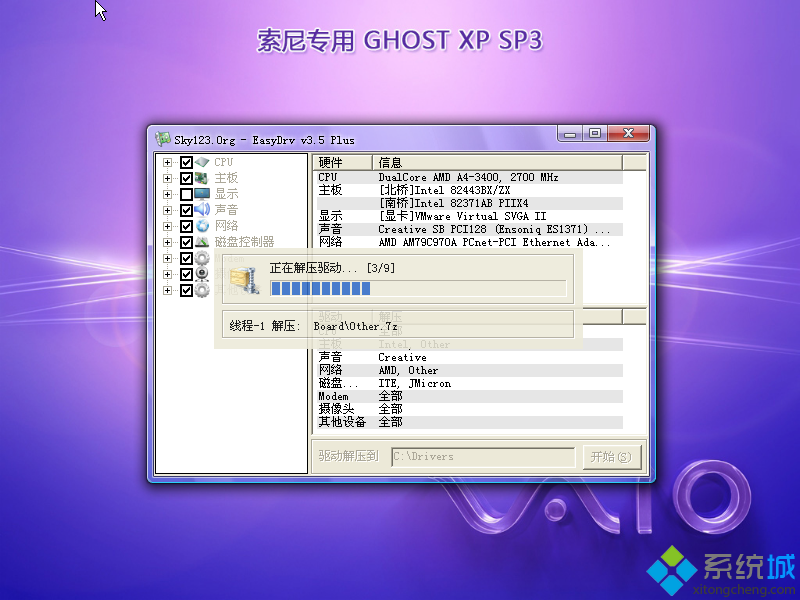
Task: Uncheck the 声音 checkbox
Action: pyautogui.click(x=186, y=210)
